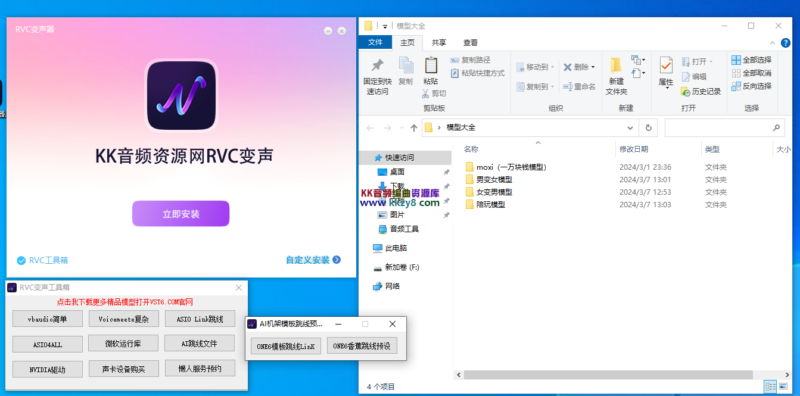The width and height of the screenshot is (800, 396).
Task: Click ASIO4ALL button in toolbox
Action: click(x=47, y=344)
